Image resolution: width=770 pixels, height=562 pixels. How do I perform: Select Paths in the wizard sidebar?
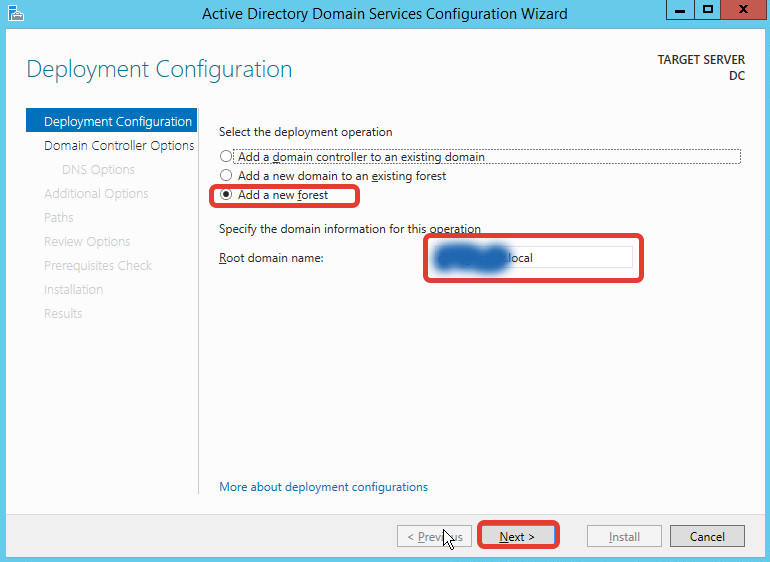point(59,218)
